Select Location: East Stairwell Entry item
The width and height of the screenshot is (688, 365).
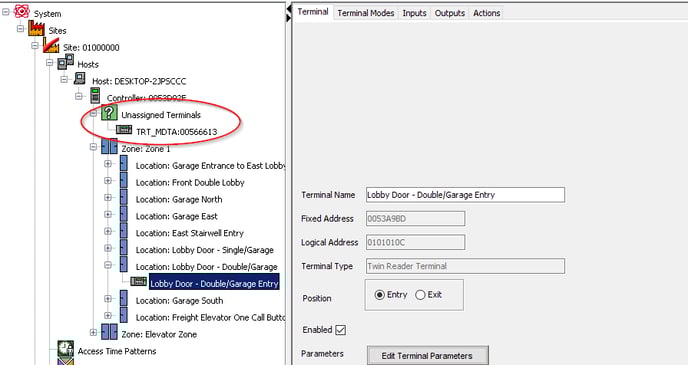point(190,233)
